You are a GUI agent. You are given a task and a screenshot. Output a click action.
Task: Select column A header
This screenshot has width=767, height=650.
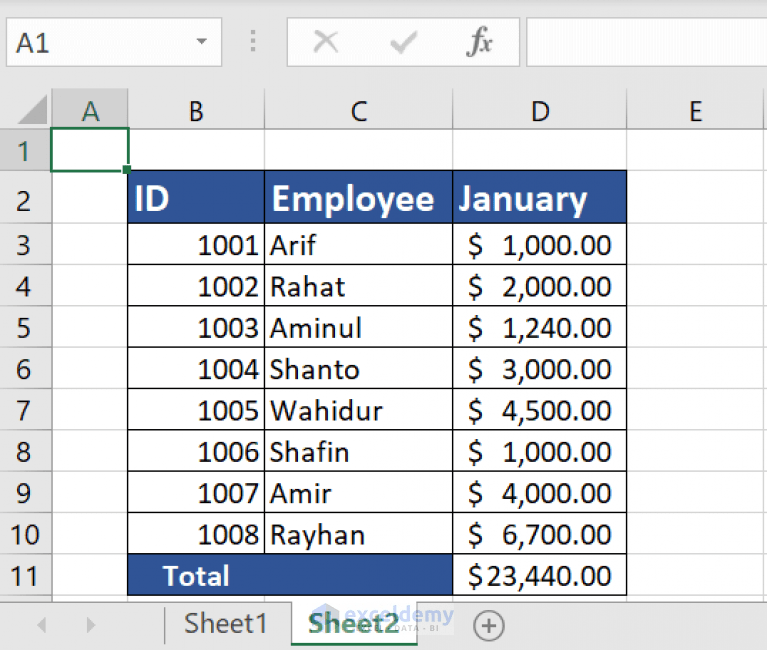tap(90, 110)
